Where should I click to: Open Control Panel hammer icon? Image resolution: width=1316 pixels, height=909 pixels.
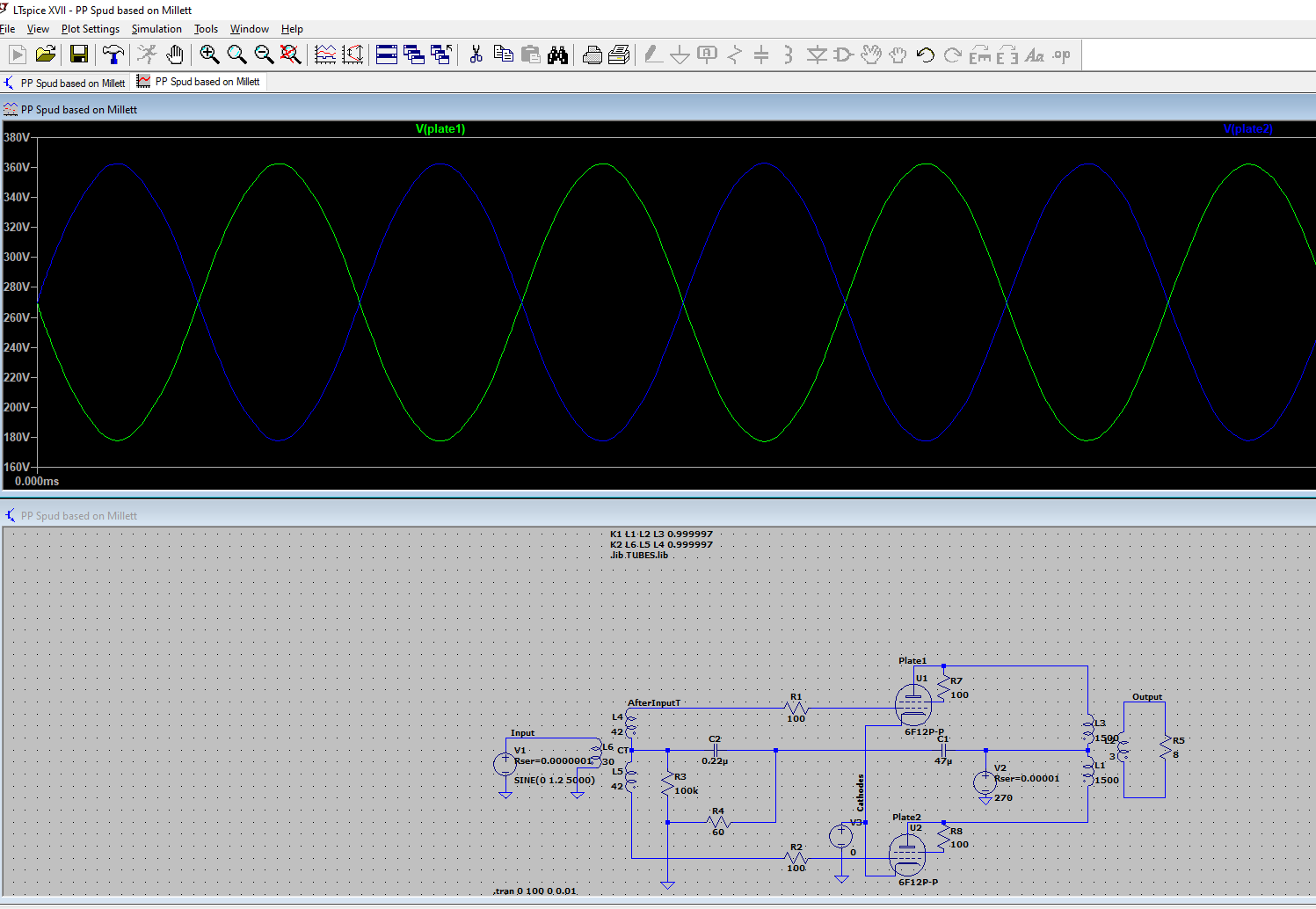pyautogui.click(x=113, y=55)
